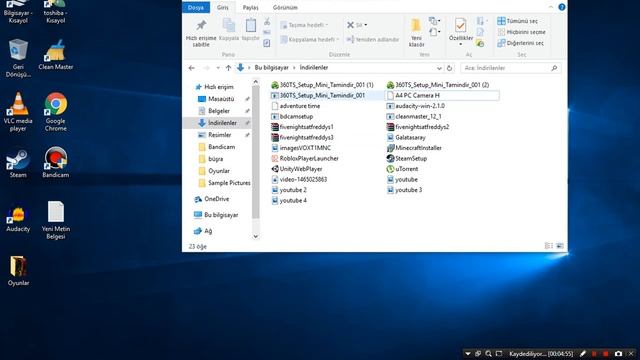The image size is (640, 360).
Task: Switch to large icons view
Action: 560,246
